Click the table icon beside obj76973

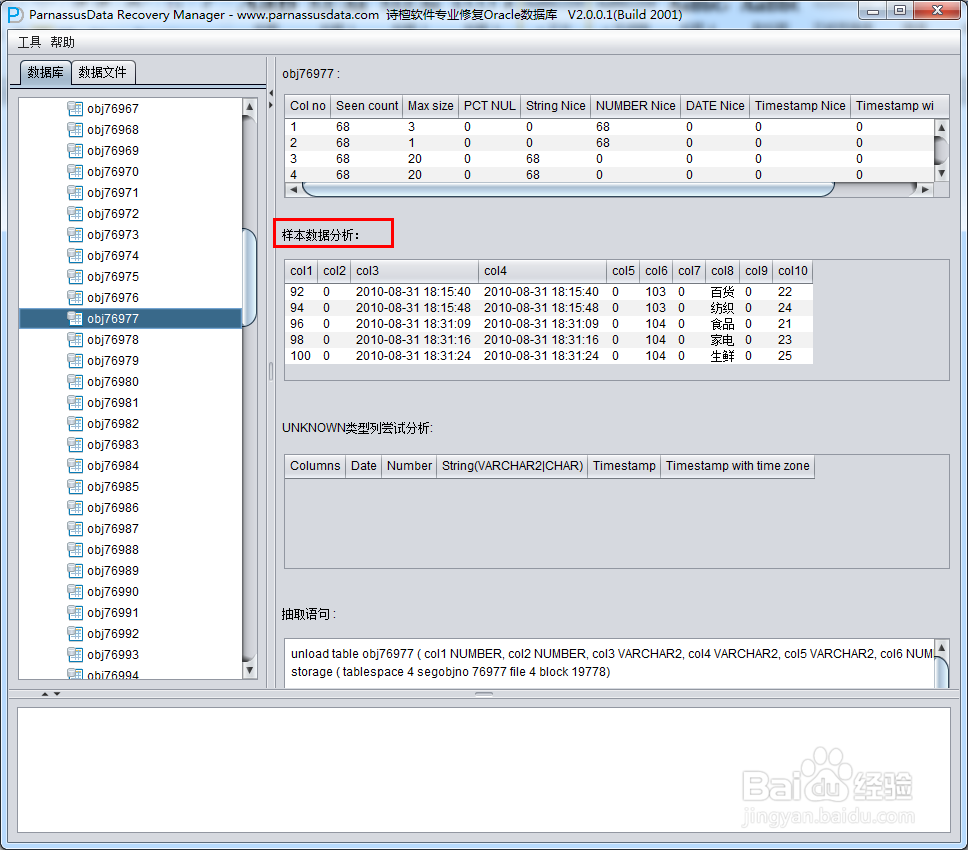(x=75, y=235)
